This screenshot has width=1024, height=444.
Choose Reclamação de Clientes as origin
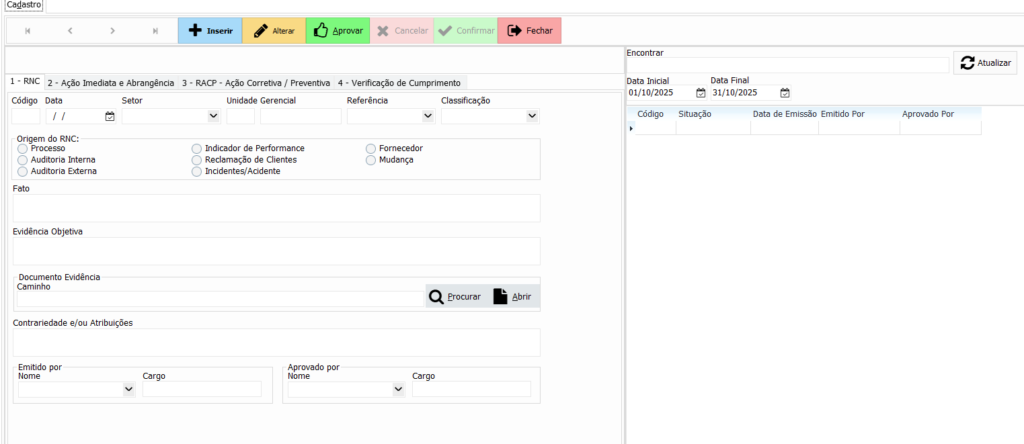[197, 160]
